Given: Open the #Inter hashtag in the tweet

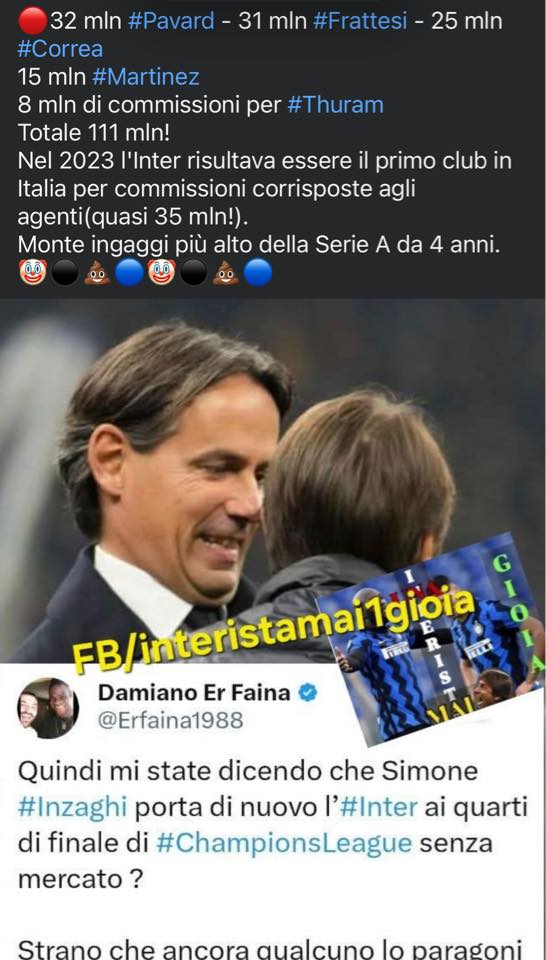Looking at the screenshot, I should pos(378,808).
